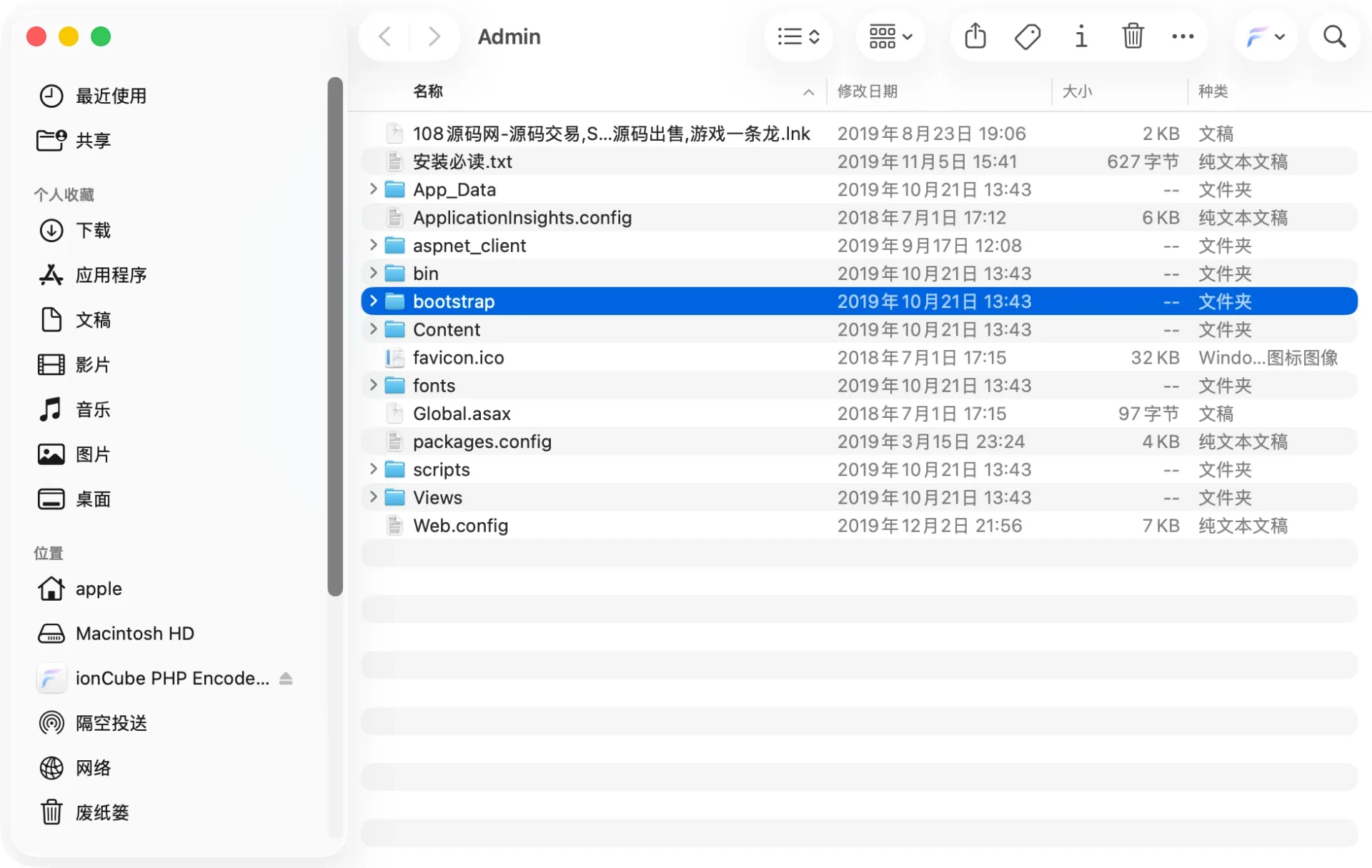
Task: Sort by the 修改日期 column header
Action: 868,91
